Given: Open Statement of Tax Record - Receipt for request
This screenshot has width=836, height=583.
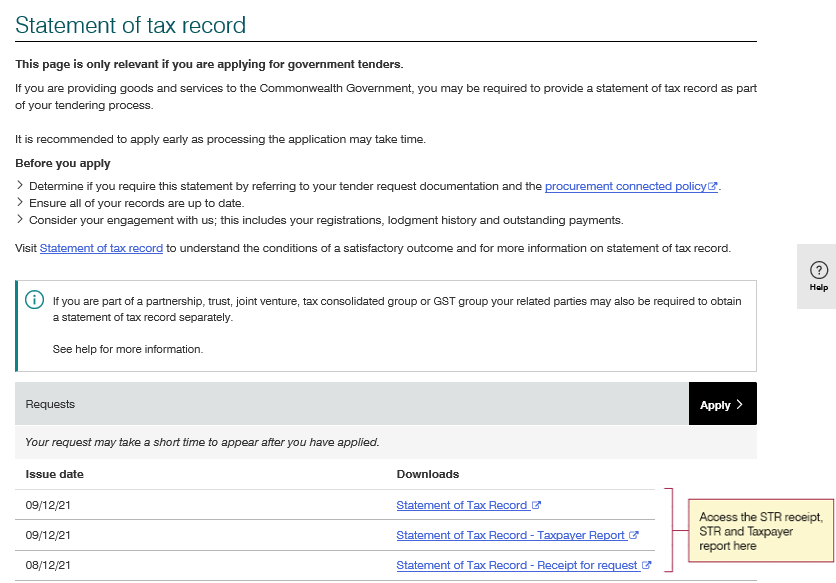Looking at the screenshot, I should [x=516, y=564].
